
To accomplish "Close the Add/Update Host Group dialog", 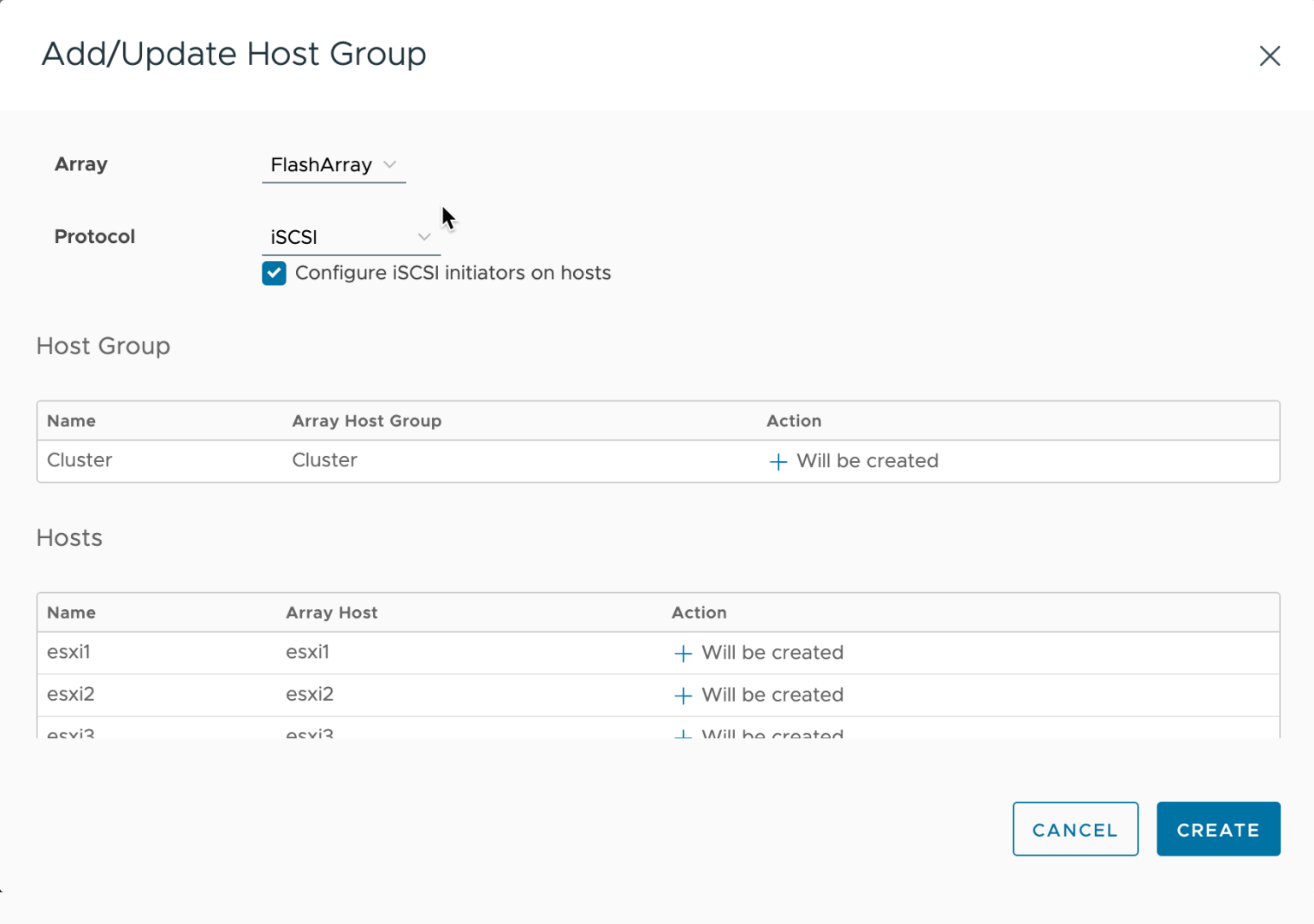I will pos(1270,56).
